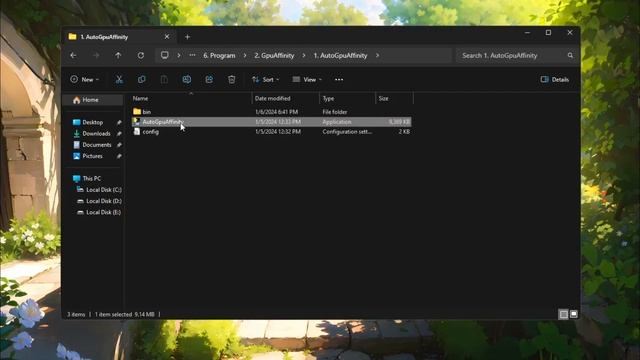
Task: Open Pictures in the sidebar
Action: pyautogui.click(x=92, y=156)
